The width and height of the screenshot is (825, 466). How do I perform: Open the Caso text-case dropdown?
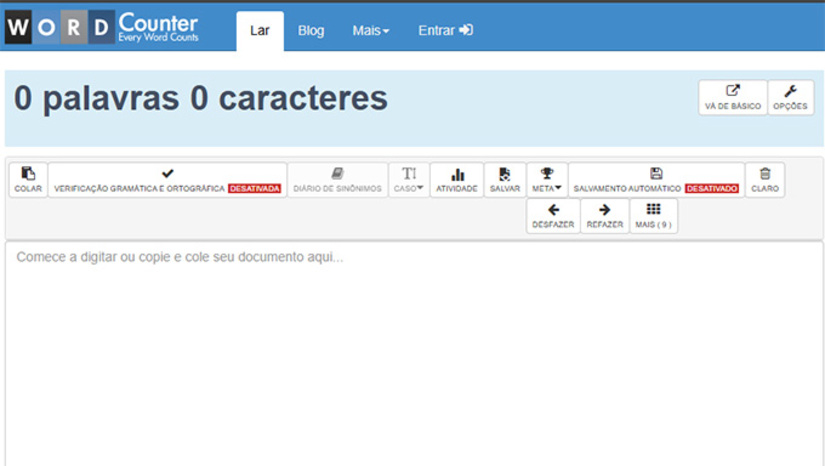[408, 180]
